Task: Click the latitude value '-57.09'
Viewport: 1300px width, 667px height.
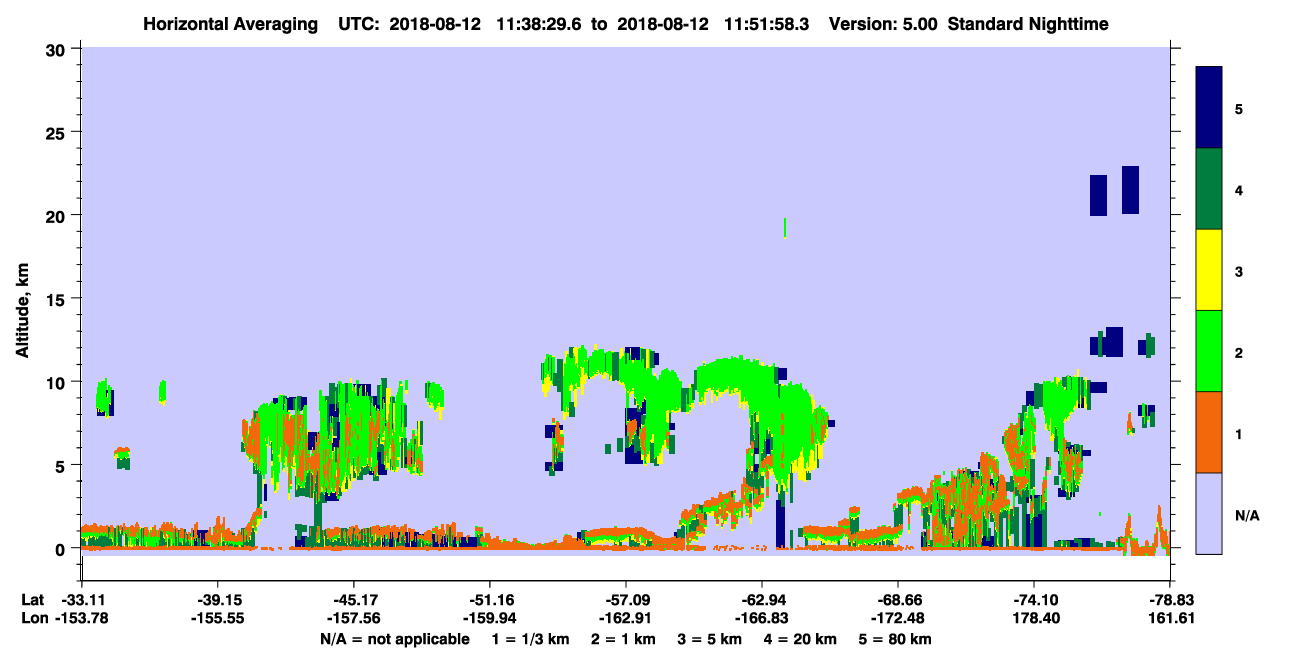Action: [625, 600]
